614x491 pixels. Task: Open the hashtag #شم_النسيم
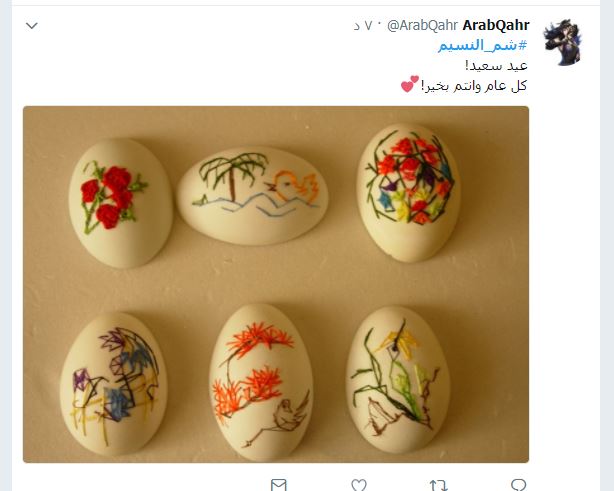[x=482, y=45]
